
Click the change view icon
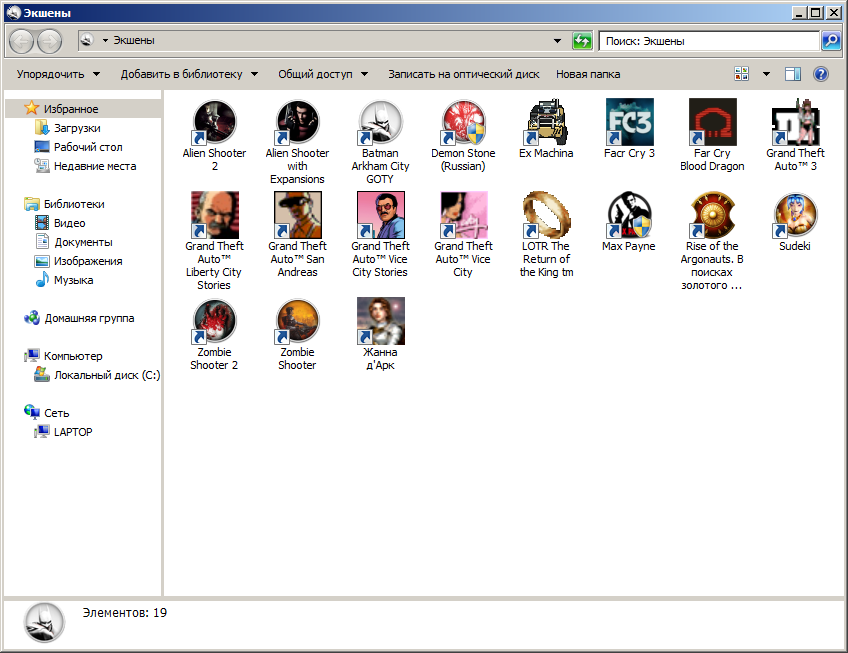tap(741, 74)
